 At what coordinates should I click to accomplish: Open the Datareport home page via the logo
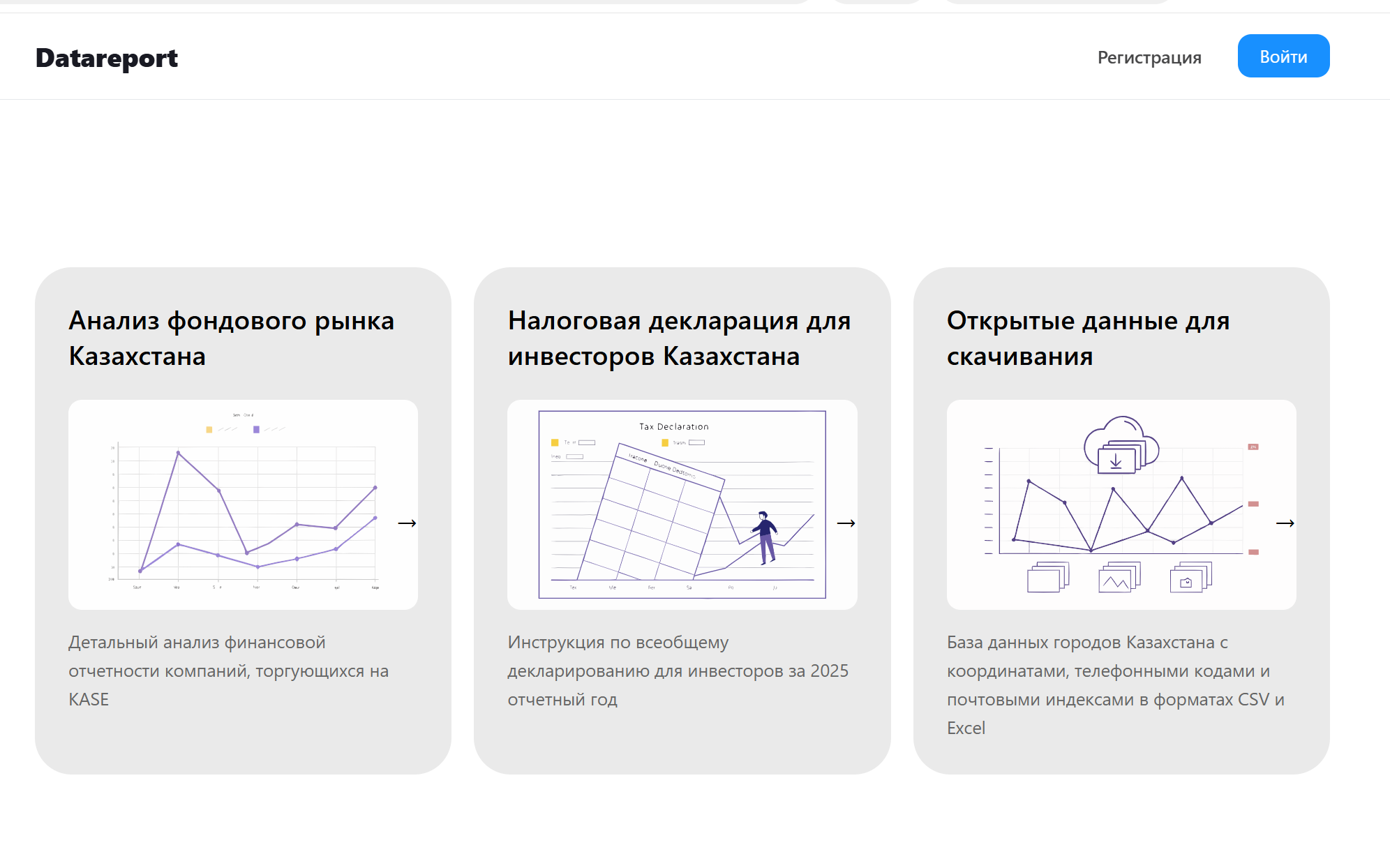click(106, 57)
